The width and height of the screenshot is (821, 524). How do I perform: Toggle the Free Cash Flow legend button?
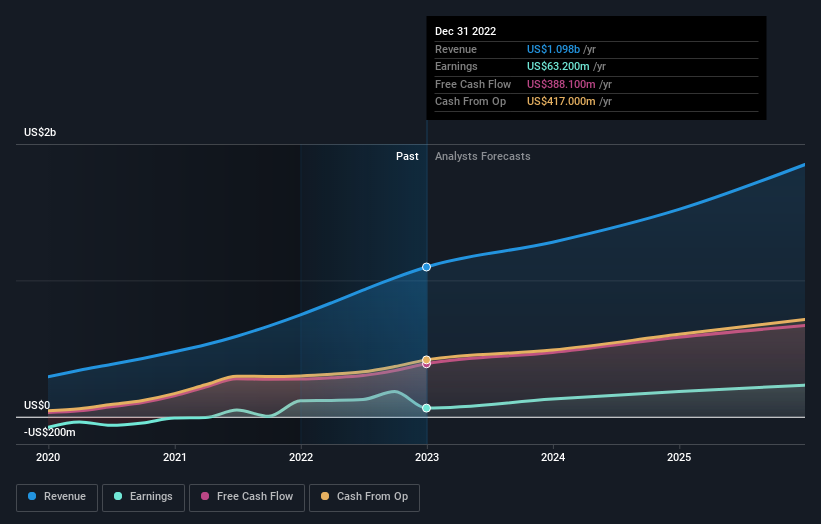pos(247,497)
